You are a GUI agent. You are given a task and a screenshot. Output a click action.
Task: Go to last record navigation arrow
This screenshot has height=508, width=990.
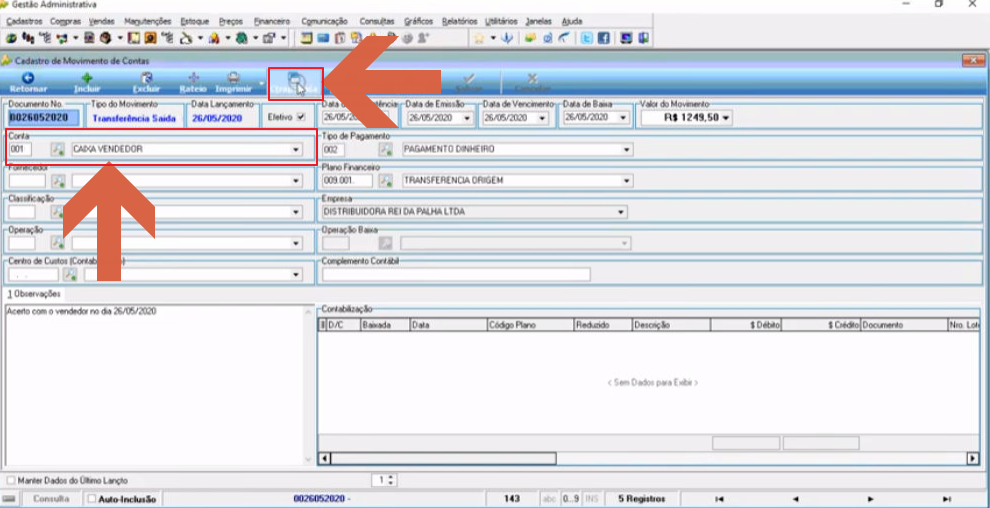pyautogui.click(x=946, y=499)
